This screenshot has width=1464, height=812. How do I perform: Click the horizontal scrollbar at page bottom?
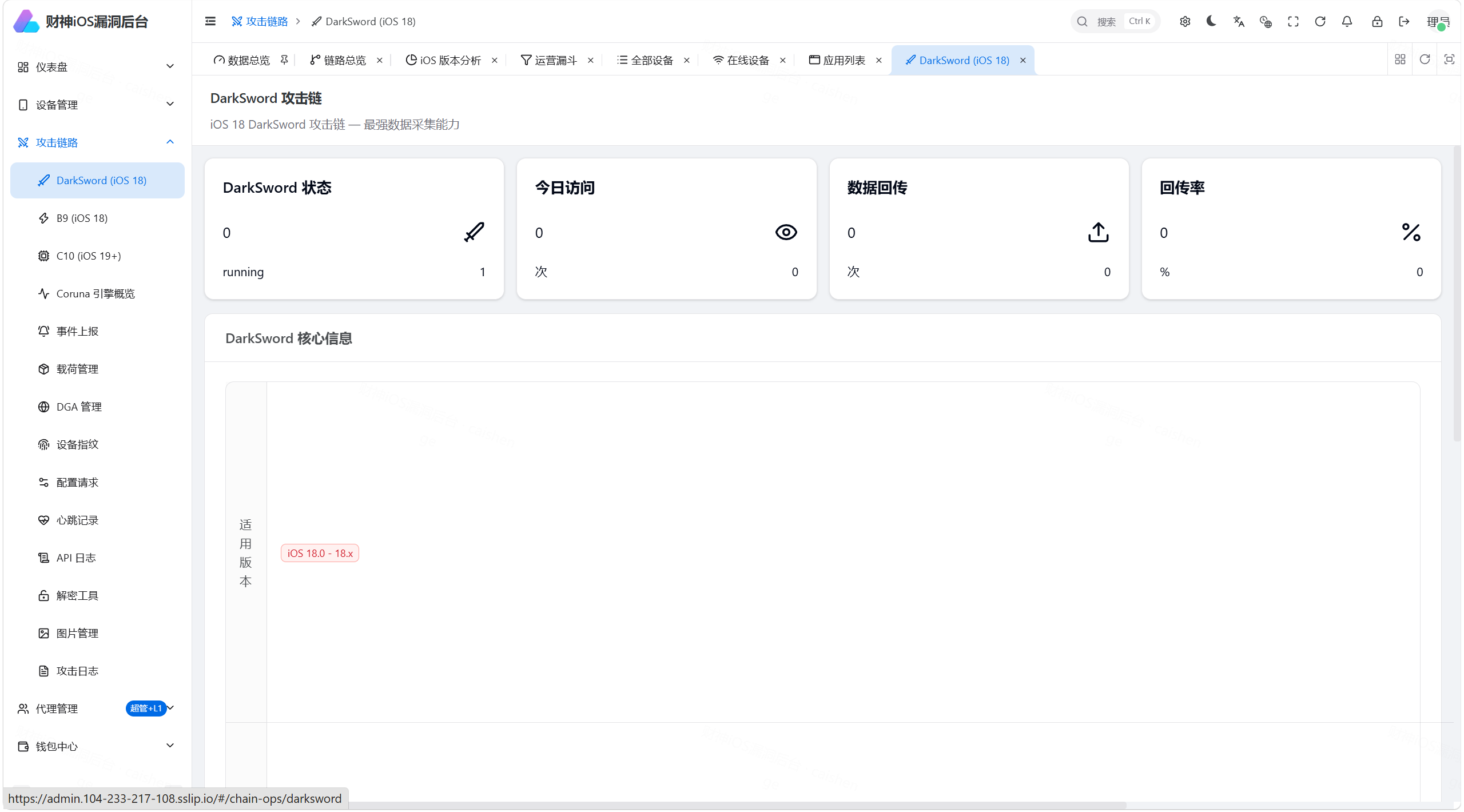click(x=738, y=805)
